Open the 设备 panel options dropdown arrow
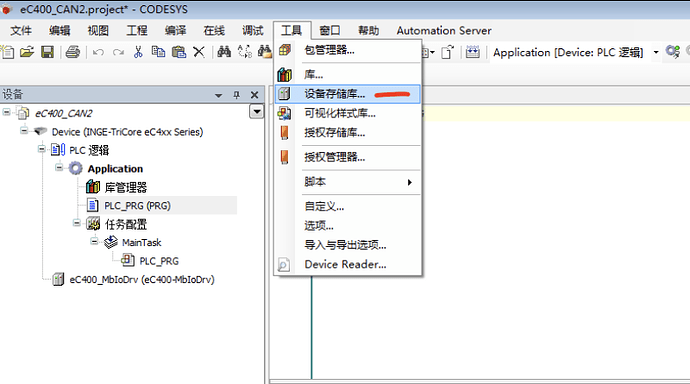The image size is (690, 384). (218, 95)
